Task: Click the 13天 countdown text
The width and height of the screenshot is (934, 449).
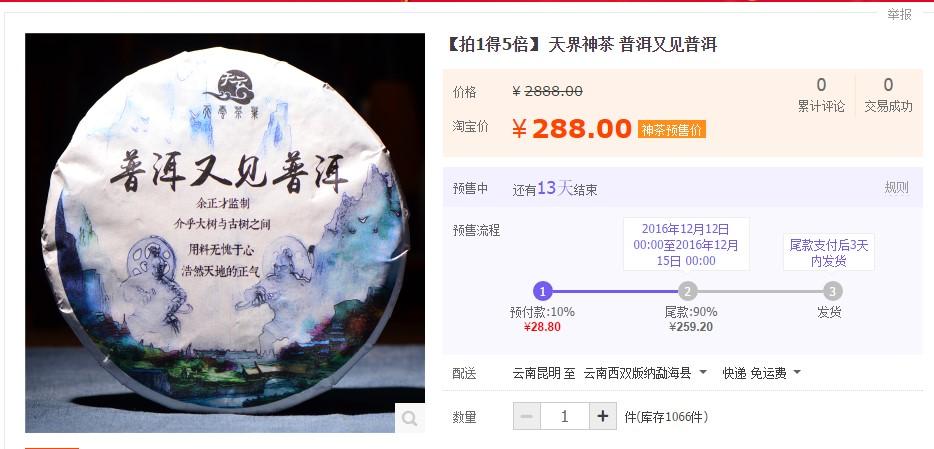Action: pyautogui.click(x=555, y=189)
